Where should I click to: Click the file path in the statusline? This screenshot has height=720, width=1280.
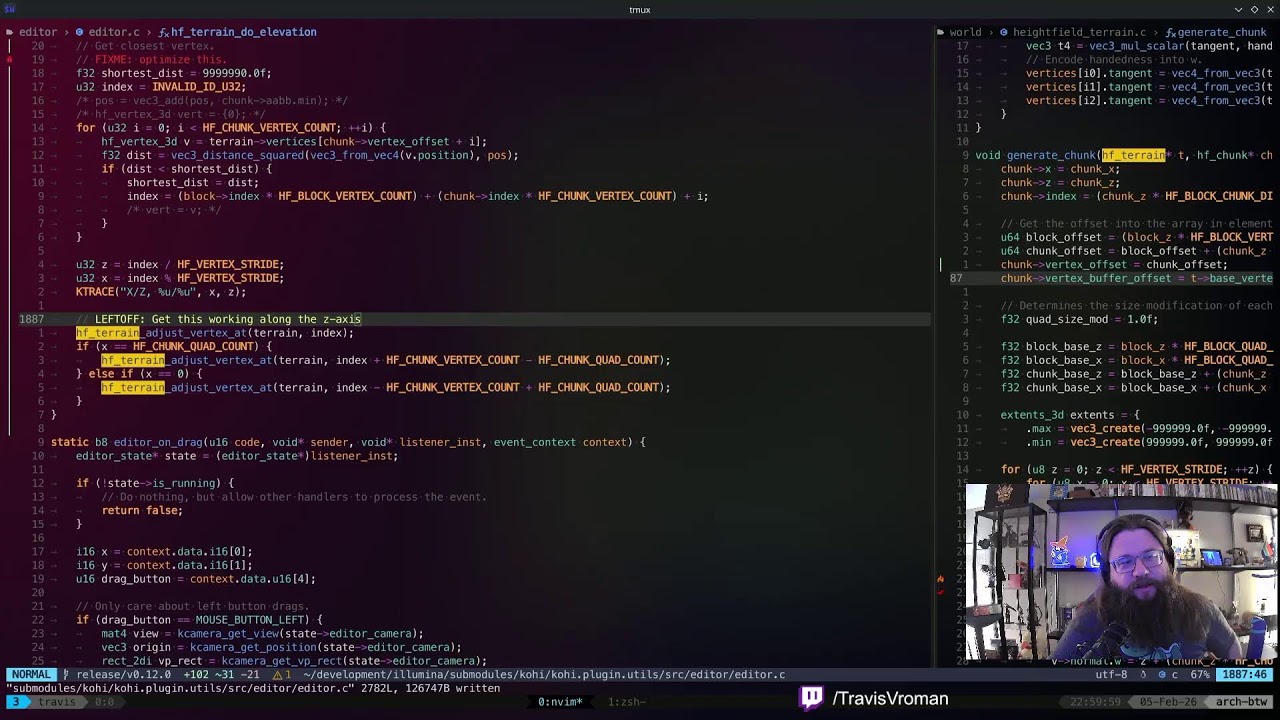pos(545,675)
